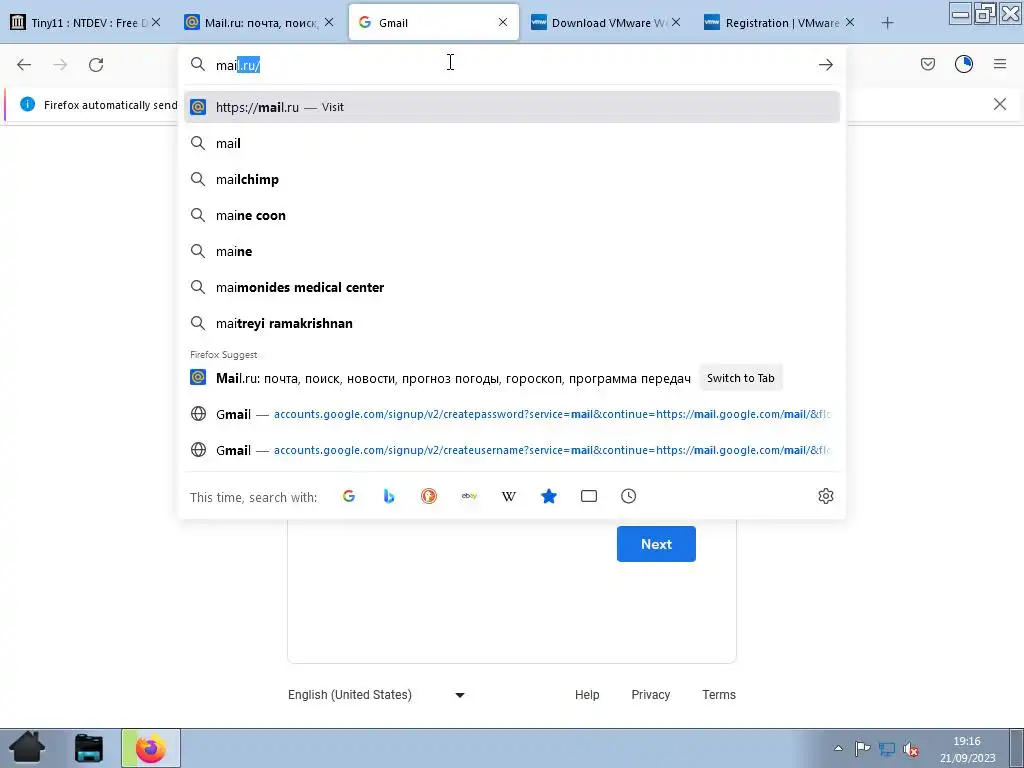Select the 'maine coon' search suggestion
The height and width of the screenshot is (768, 1024).
point(512,215)
